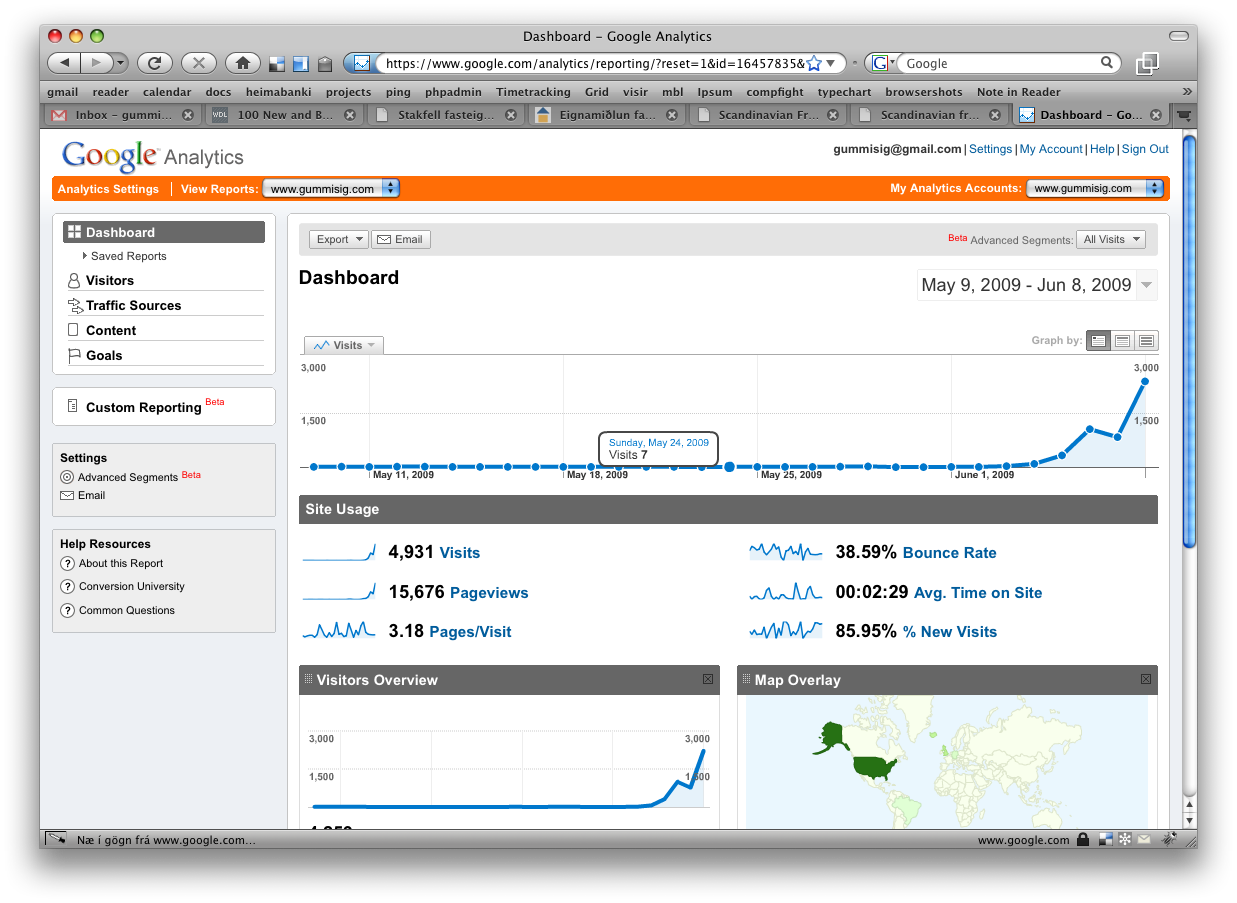The image size is (1237, 903).
Task: Click the Delicious icon in the browser toolbar
Action: coord(277,64)
